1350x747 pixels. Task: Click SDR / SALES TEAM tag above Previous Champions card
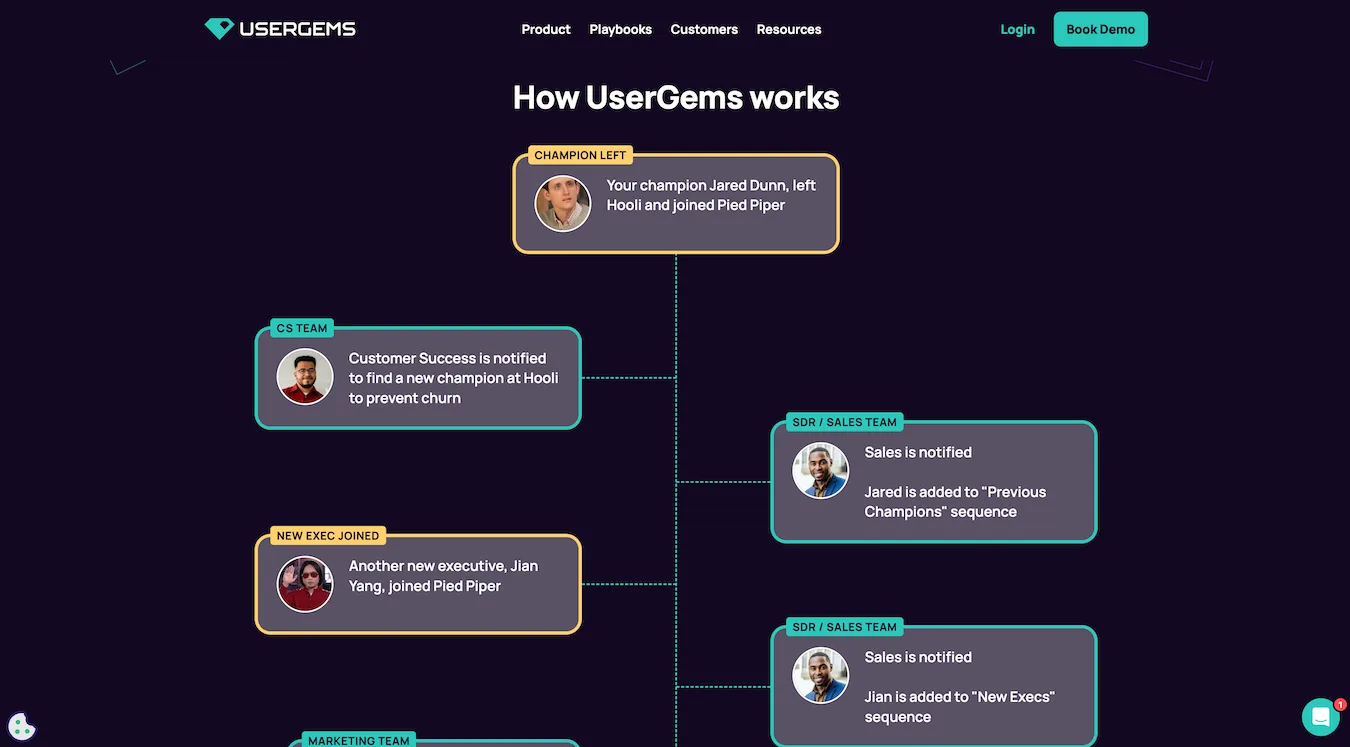click(845, 422)
